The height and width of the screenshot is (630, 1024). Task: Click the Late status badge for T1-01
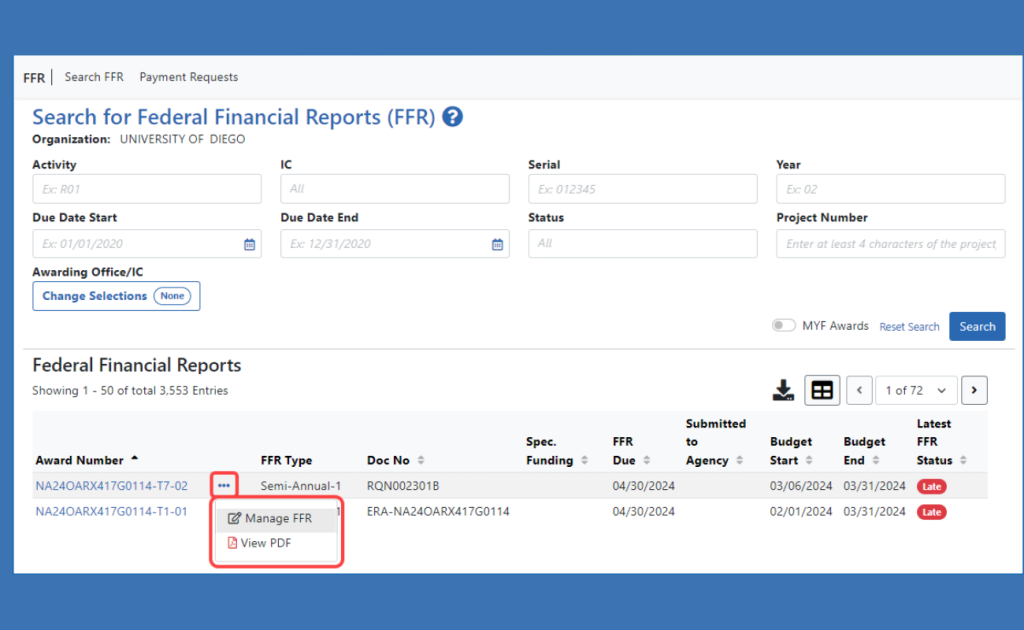click(x=932, y=512)
